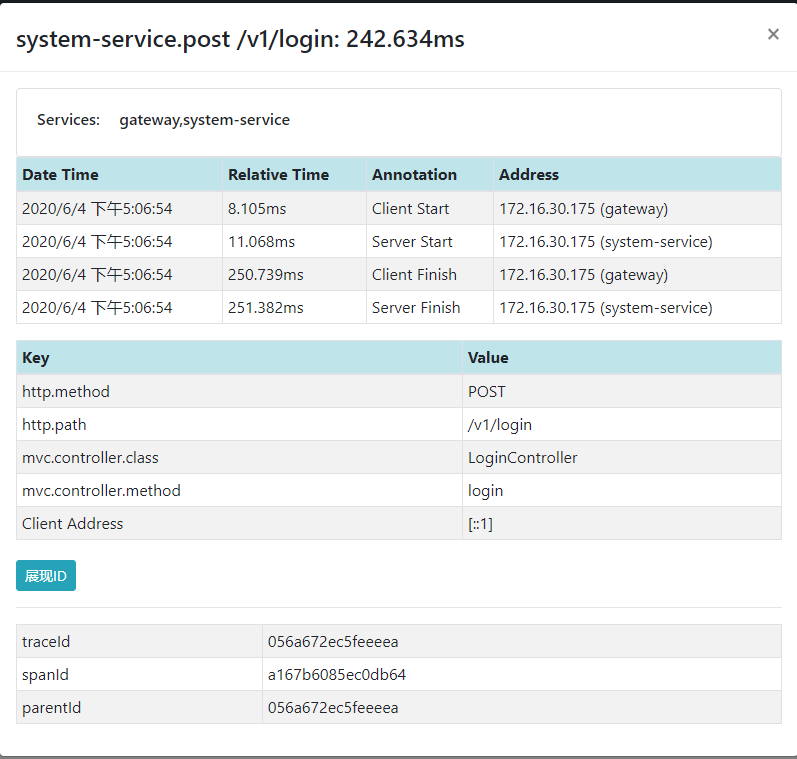Select the Server Start annotation cell
The height and width of the screenshot is (759, 797).
pyautogui.click(x=412, y=242)
